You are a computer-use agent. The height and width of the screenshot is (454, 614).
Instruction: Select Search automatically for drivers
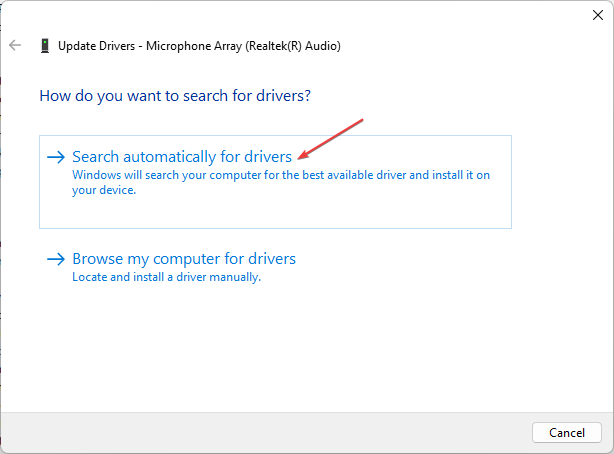182,157
